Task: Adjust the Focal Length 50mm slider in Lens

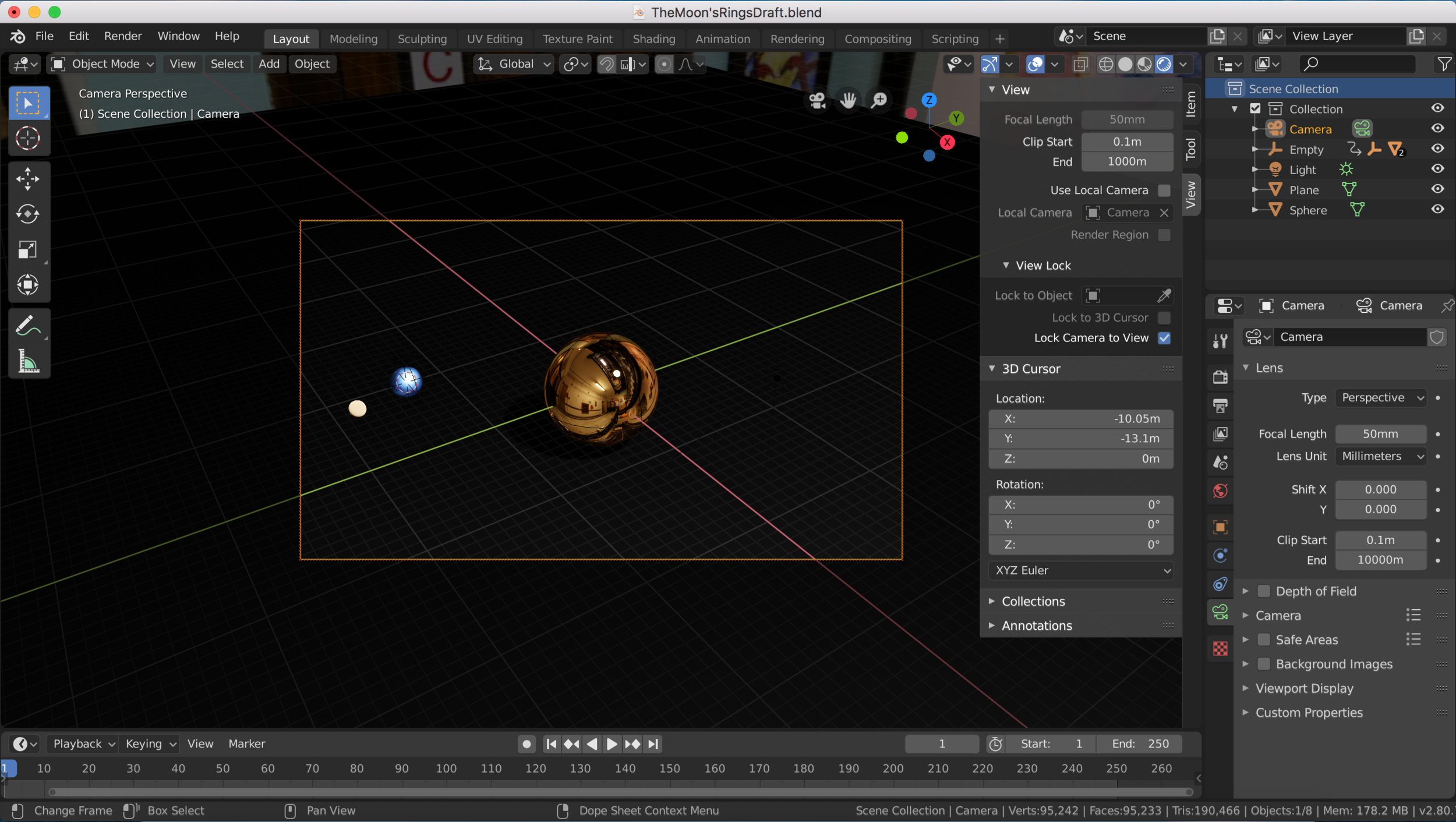Action: (1380, 434)
